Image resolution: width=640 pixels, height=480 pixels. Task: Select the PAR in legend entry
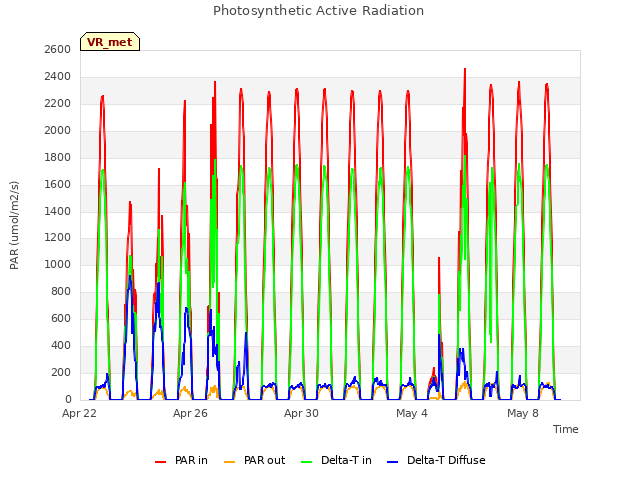click(181, 460)
